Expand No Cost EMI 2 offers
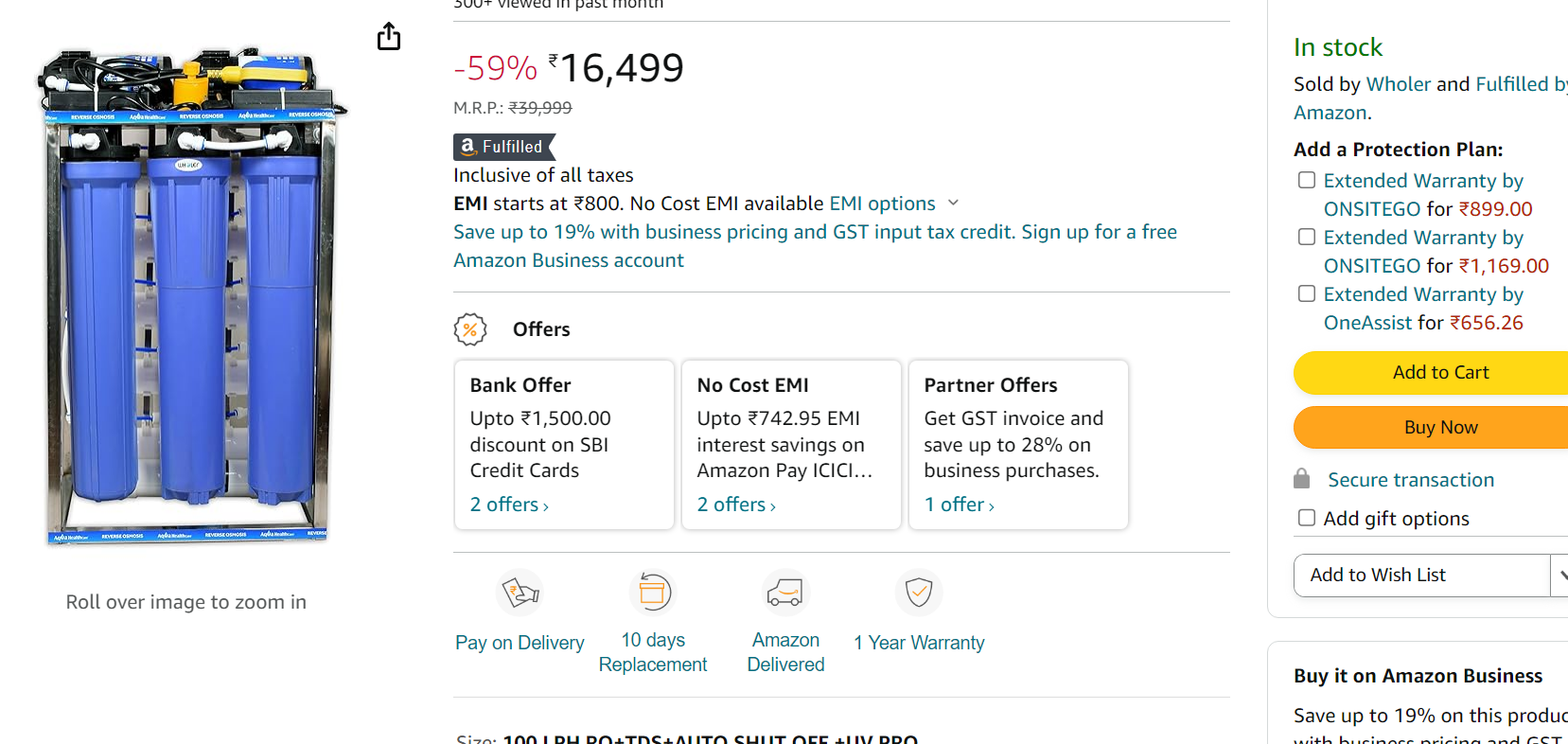 (x=736, y=505)
